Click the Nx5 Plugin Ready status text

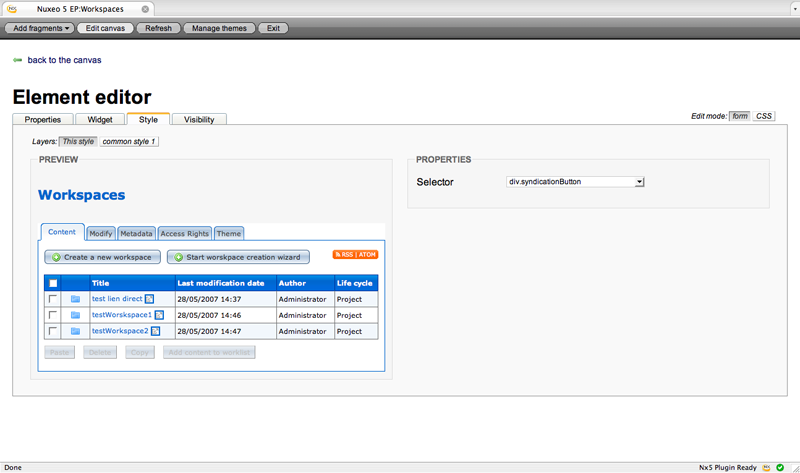[728, 467]
